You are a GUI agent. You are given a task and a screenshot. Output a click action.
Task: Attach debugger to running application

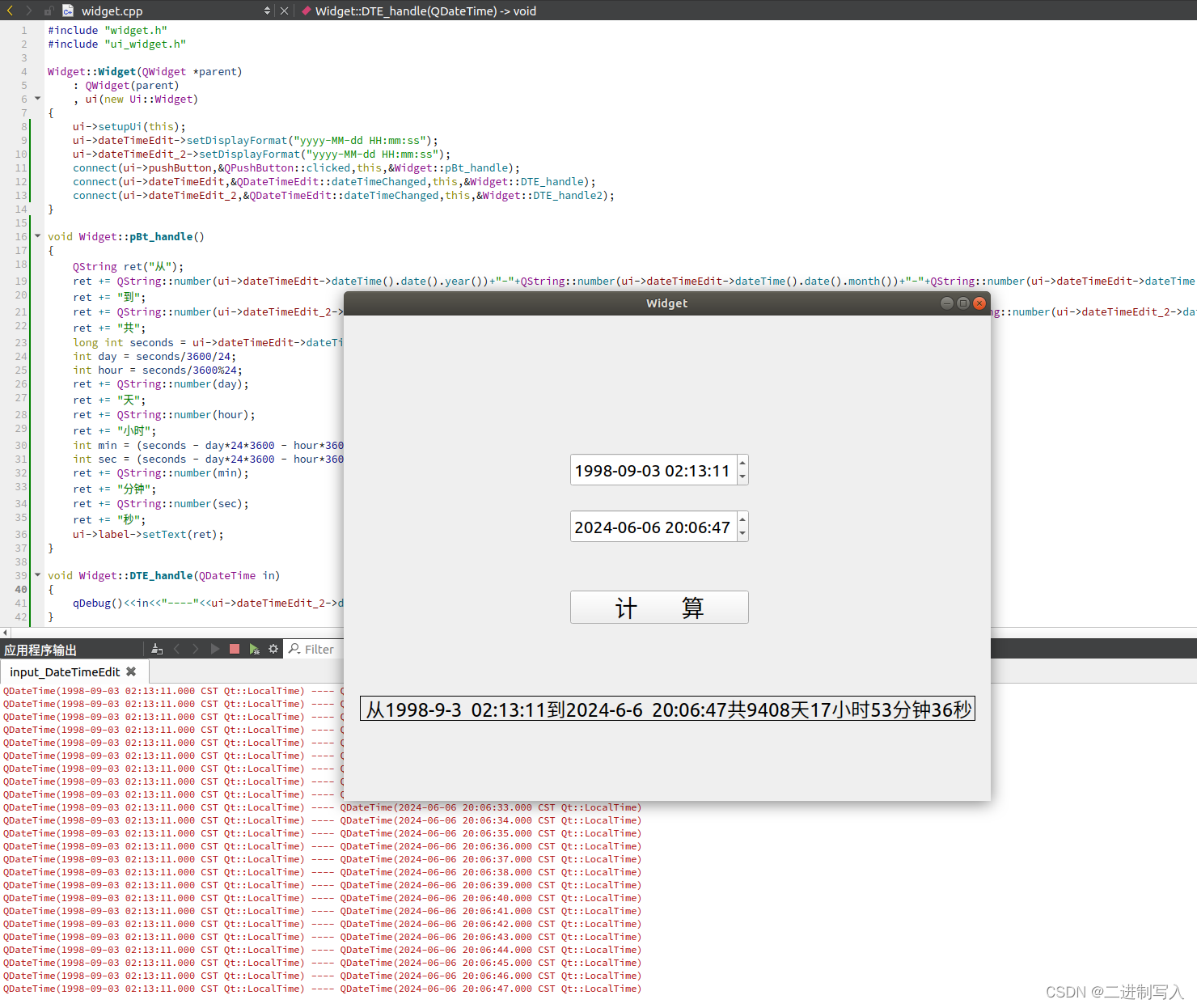(x=254, y=649)
